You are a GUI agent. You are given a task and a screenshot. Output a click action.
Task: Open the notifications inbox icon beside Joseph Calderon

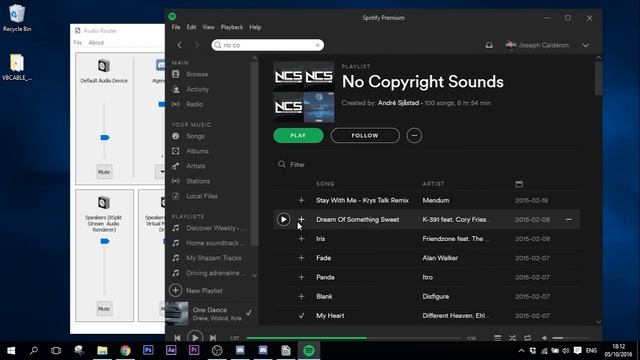pos(489,45)
